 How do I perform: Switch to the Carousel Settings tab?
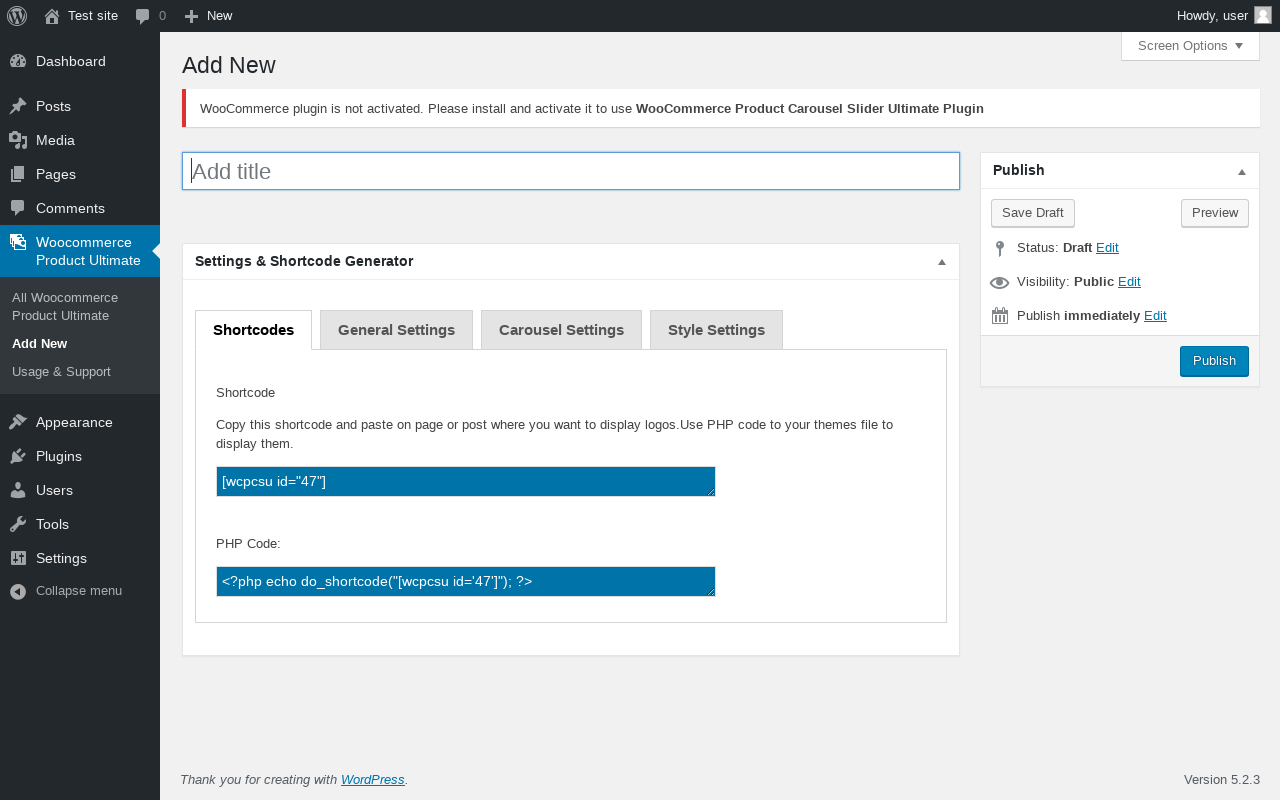tap(561, 330)
